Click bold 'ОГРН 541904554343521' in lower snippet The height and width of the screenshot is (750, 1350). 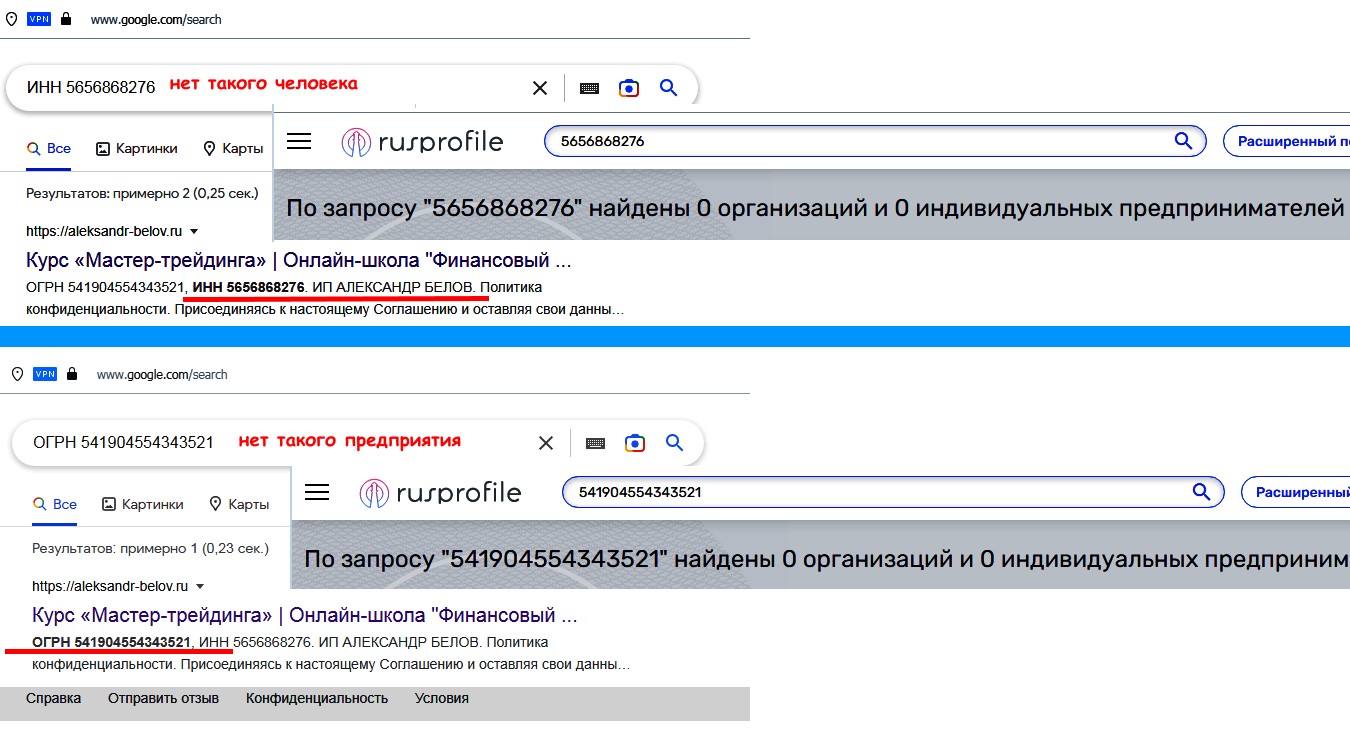point(111,642)
